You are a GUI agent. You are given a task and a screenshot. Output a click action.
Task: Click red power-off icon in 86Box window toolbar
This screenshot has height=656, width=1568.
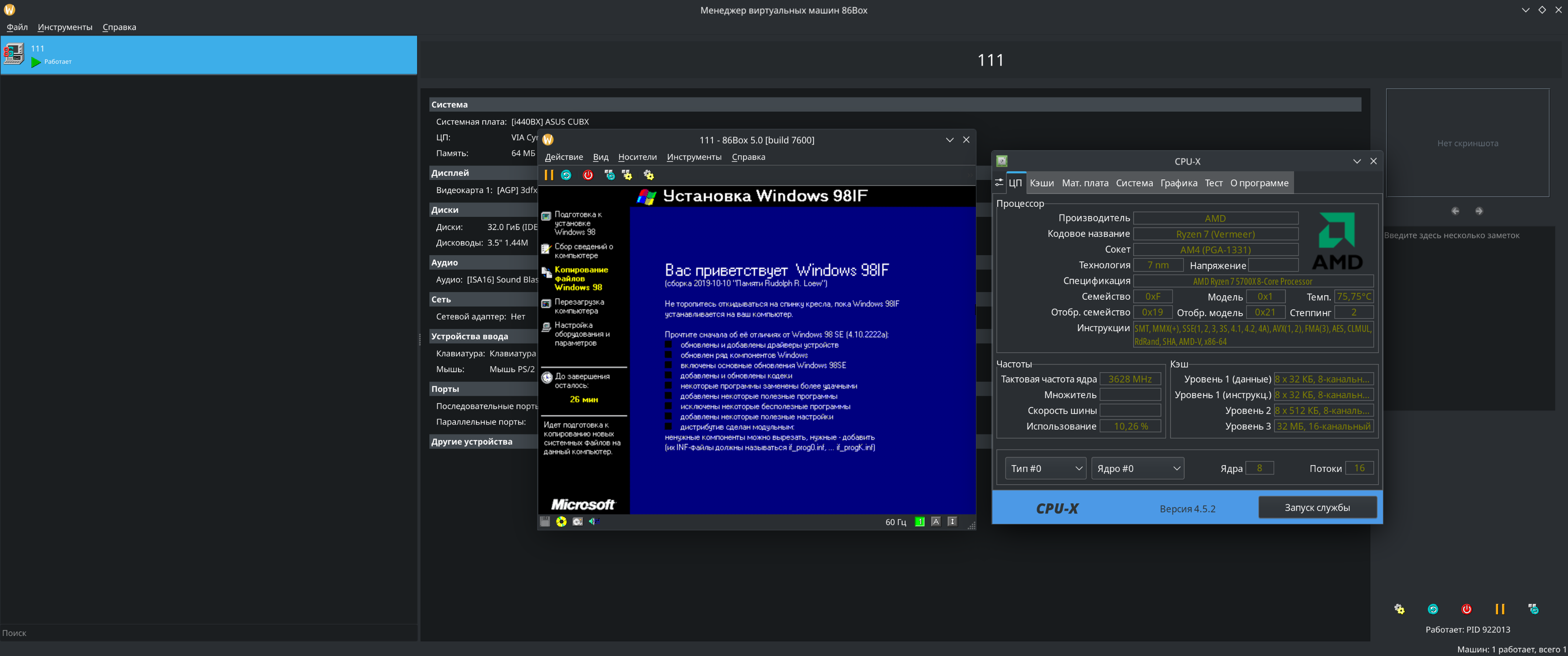click(588, 175)
